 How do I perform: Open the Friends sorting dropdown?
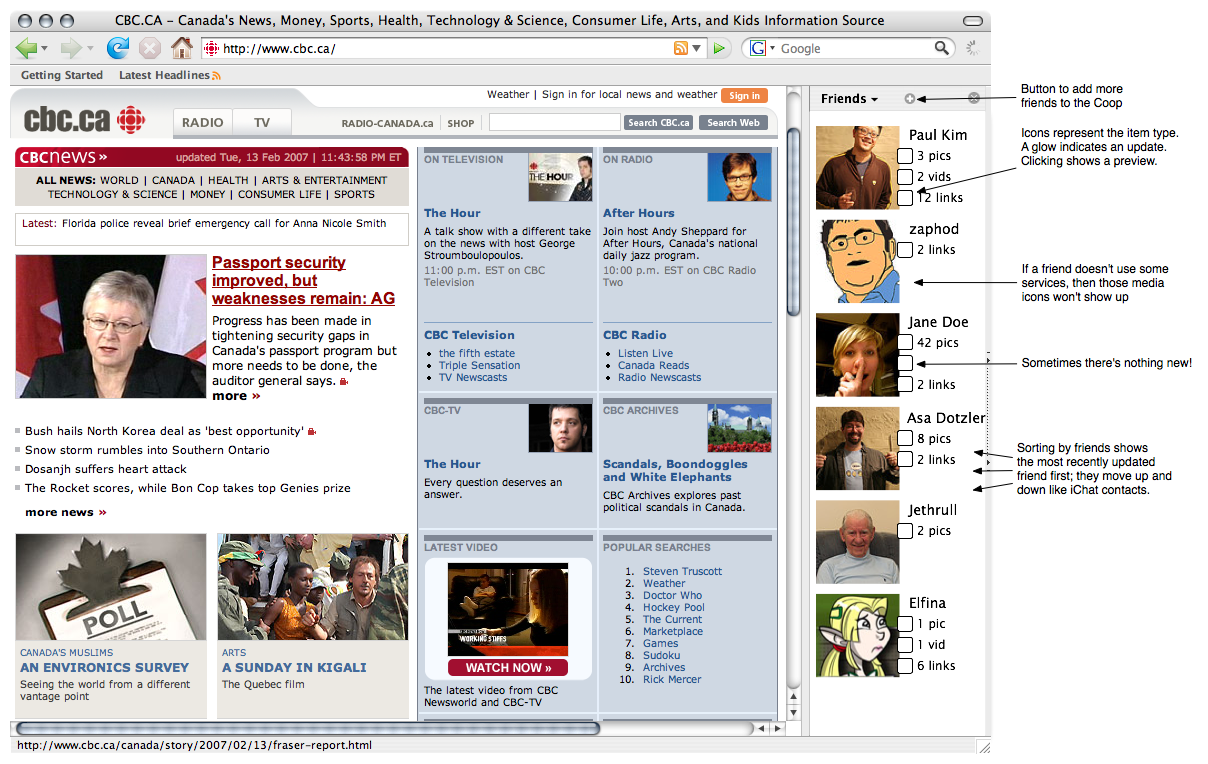tap(849, 98)
